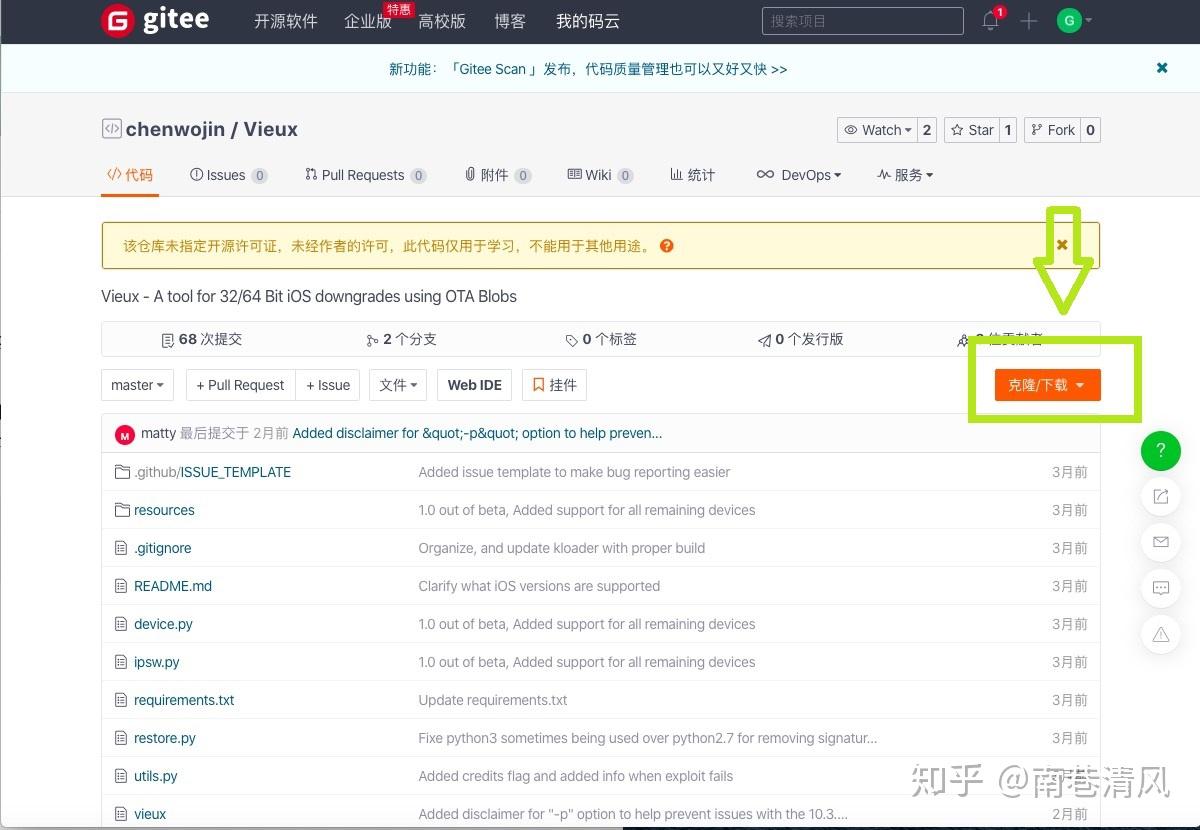Click the 挂件 widget button
Viewport: 1200px width, 830px height.
tap(554, 385)
